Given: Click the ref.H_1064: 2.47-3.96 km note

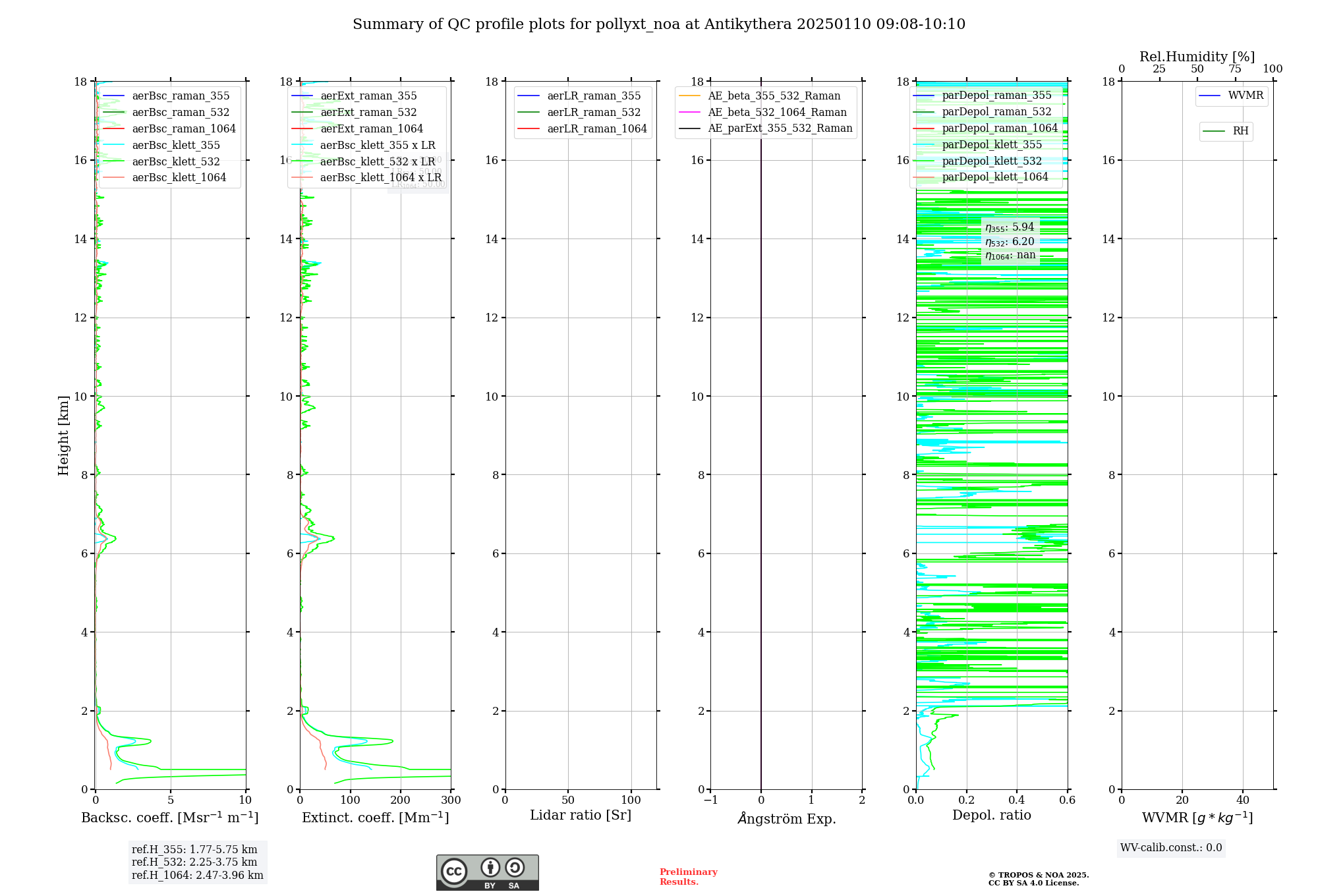Looking at the screenshot, I should coord(198,876).
